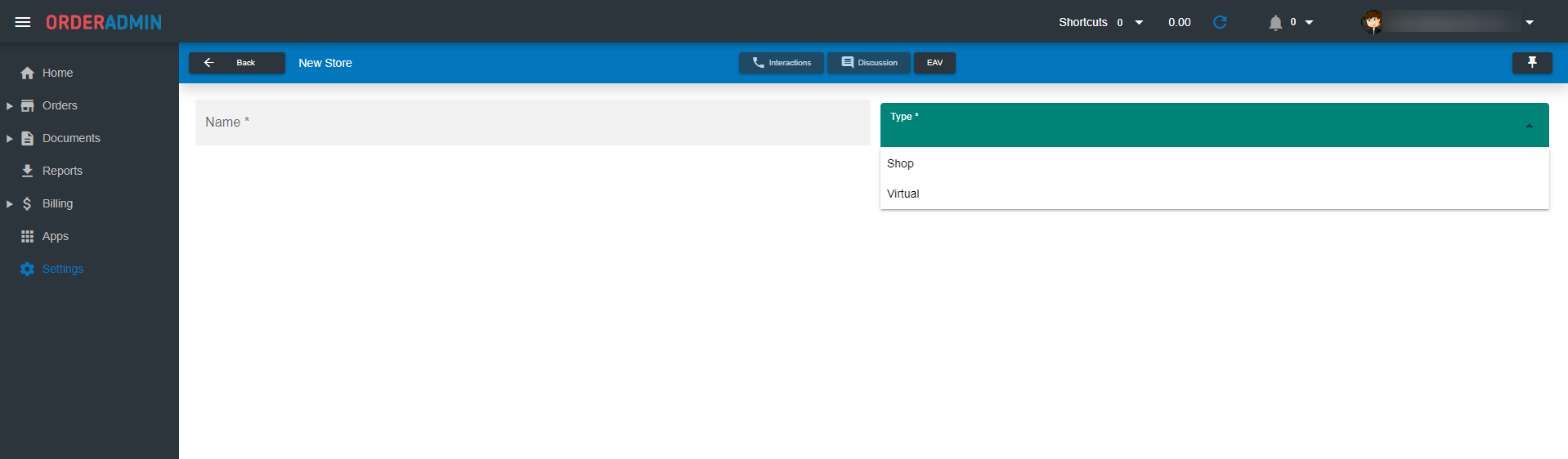Expand the Billing tree arrow
The image size is (1568, 459).
[9, 203]
